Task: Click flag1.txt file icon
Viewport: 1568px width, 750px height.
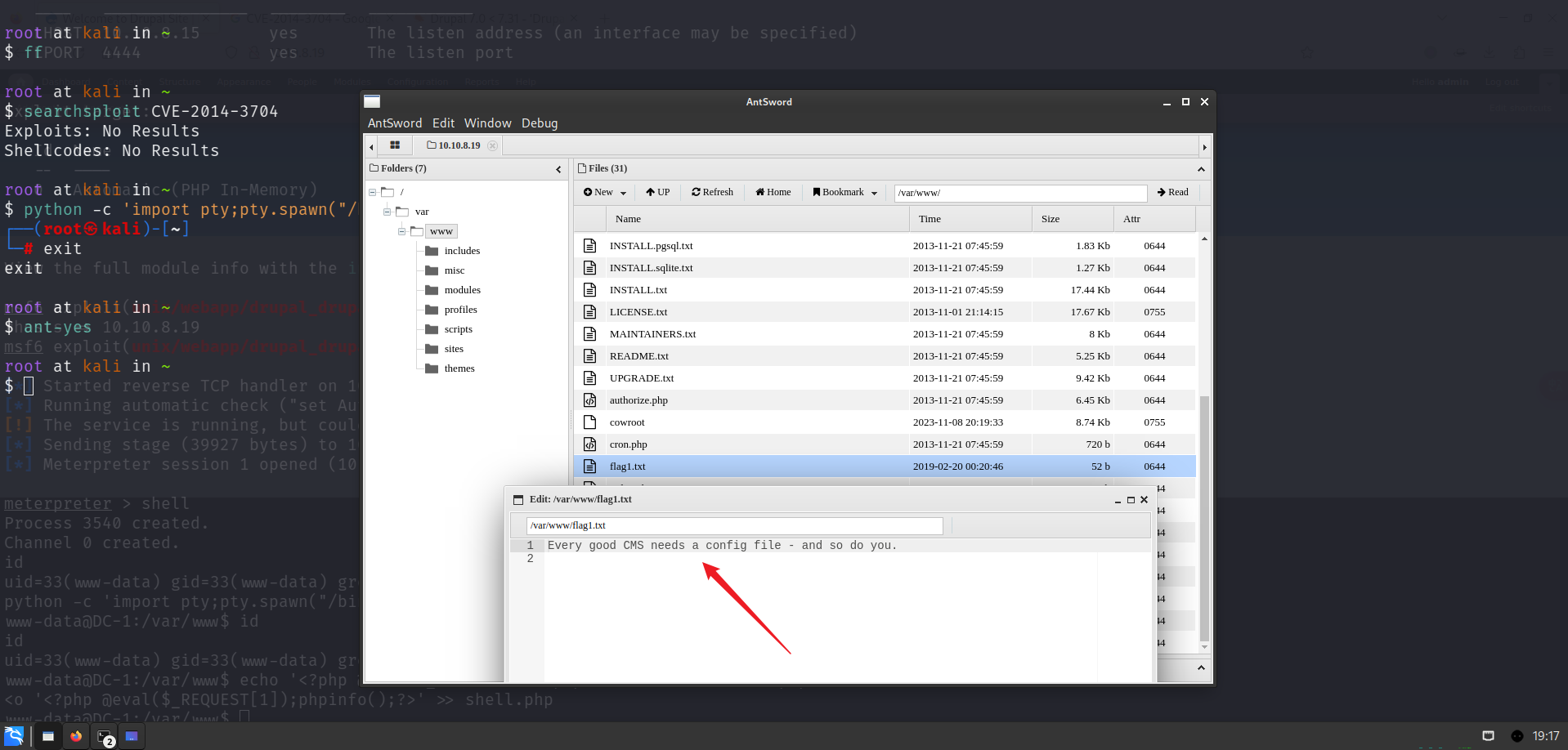Action: click(x=589, y=467)
